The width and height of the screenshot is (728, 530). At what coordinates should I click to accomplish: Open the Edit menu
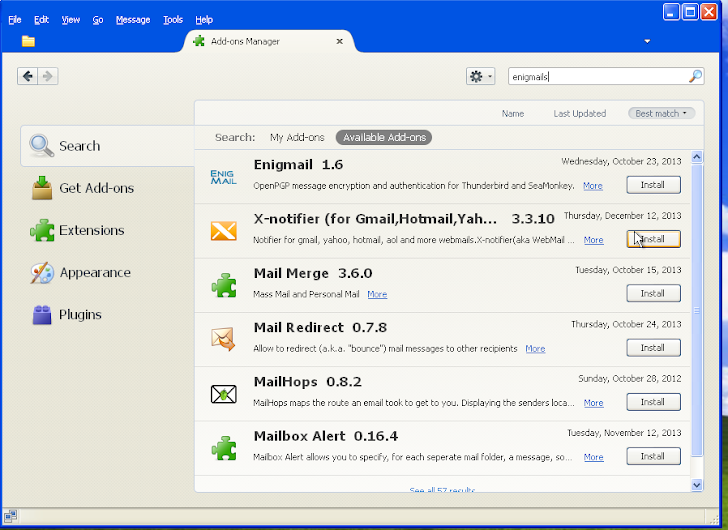pyautogui.click(x=41, y=19)
